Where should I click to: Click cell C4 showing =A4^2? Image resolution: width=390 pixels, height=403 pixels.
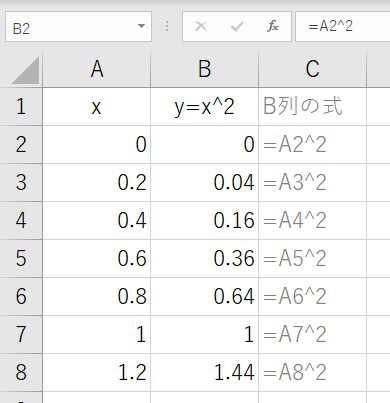[312, 220]
